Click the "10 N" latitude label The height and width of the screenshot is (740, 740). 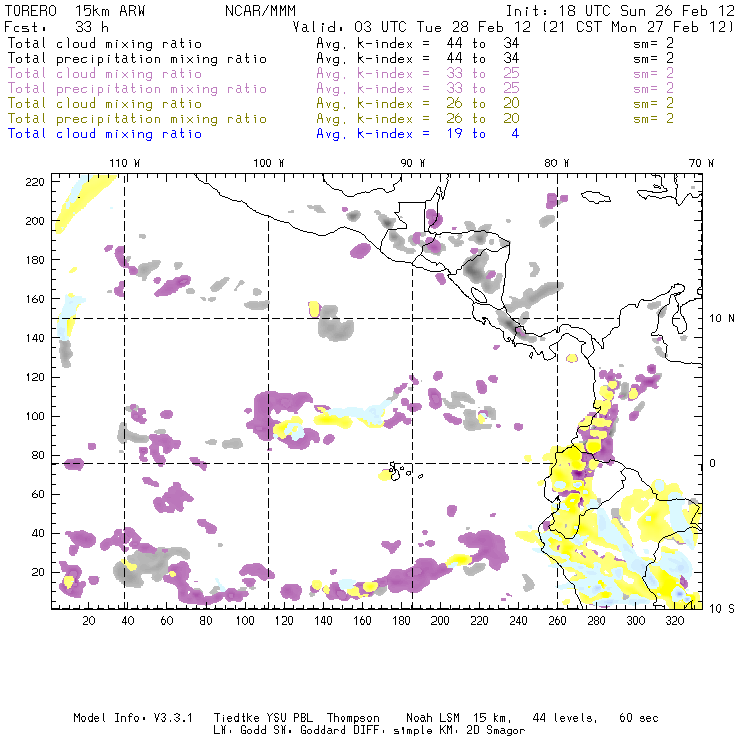pos(722,319)
